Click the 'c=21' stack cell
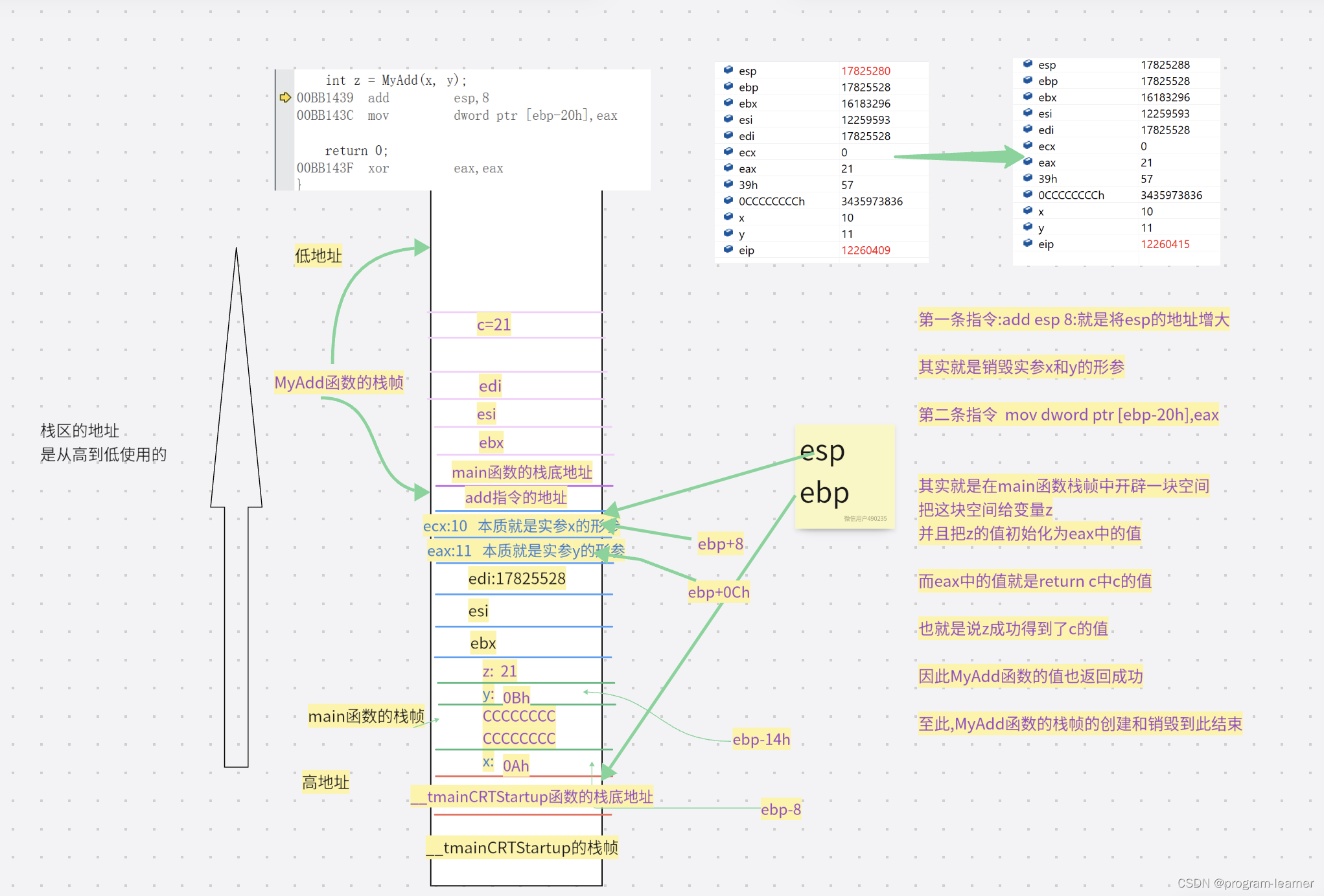 [x=494, y=325]
